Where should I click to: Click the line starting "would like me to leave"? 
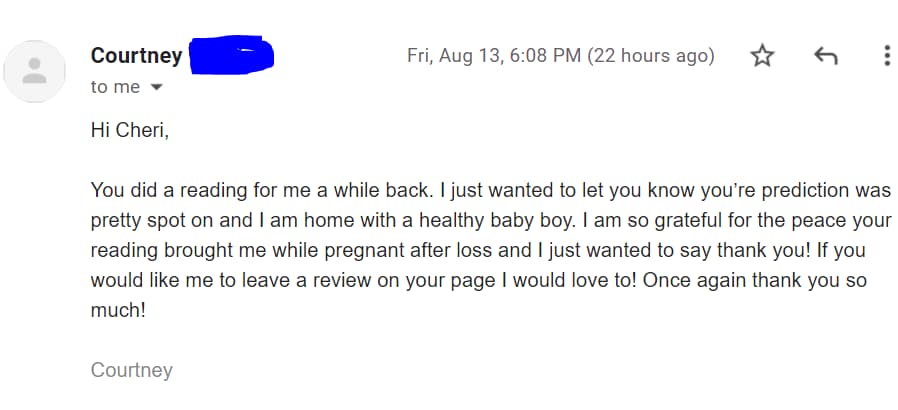478,280
